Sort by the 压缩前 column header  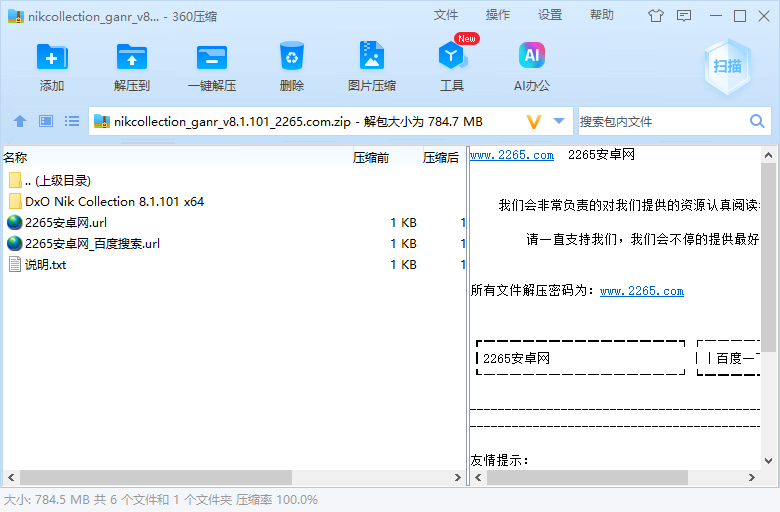pos(388,158)
